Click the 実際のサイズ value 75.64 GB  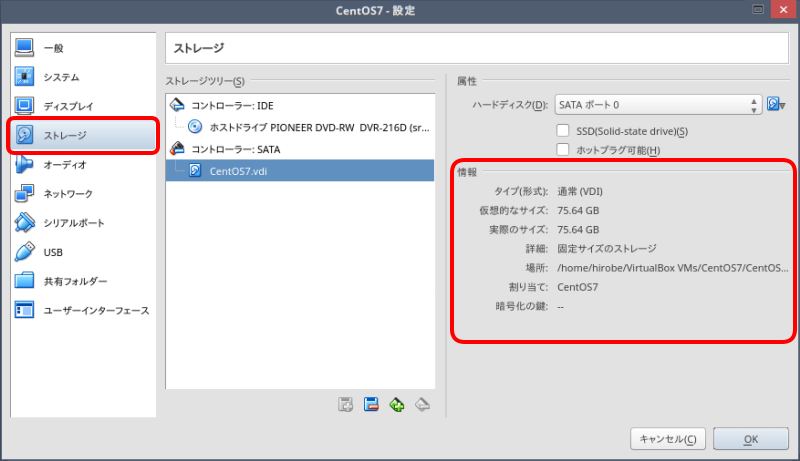[578, 229]
